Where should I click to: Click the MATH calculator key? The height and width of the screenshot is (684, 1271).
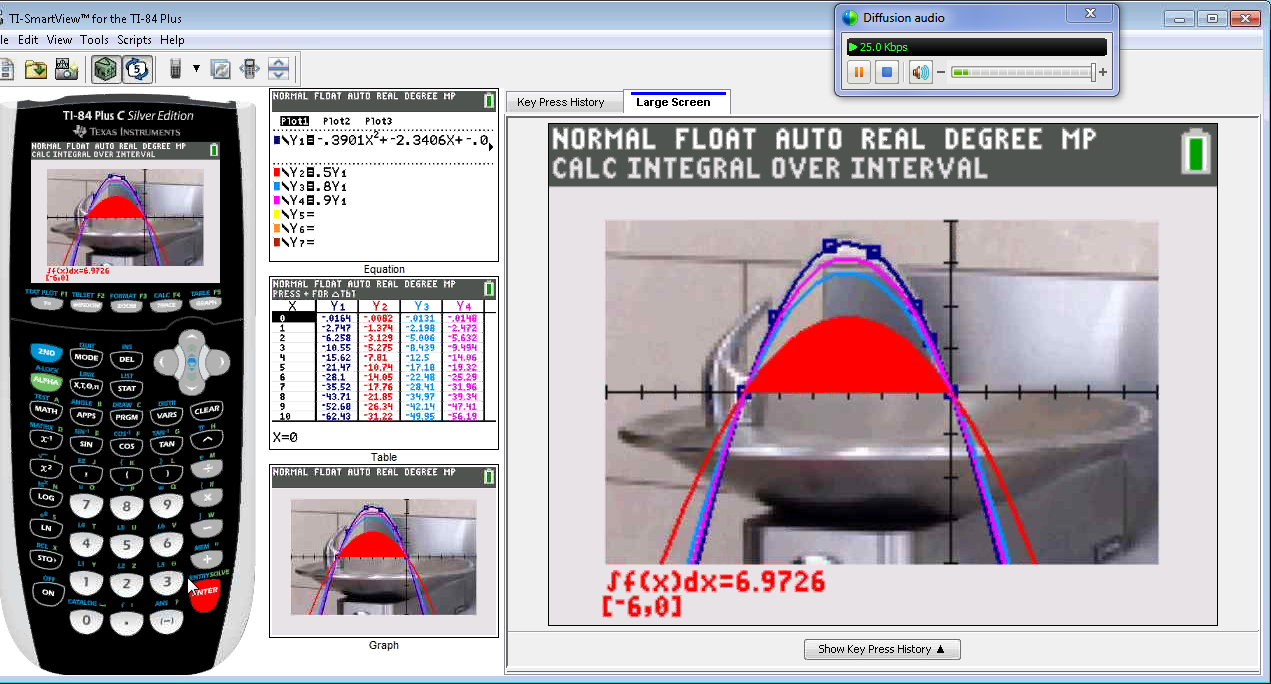[x=46, y=409]
